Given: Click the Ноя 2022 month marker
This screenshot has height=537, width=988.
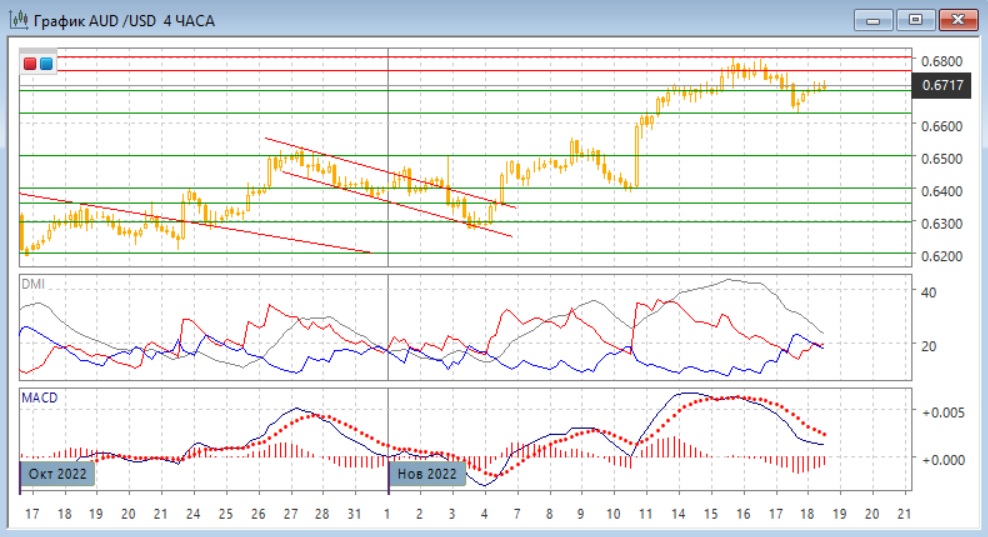Looking at the screenshot, I should (x=429, y=473).
